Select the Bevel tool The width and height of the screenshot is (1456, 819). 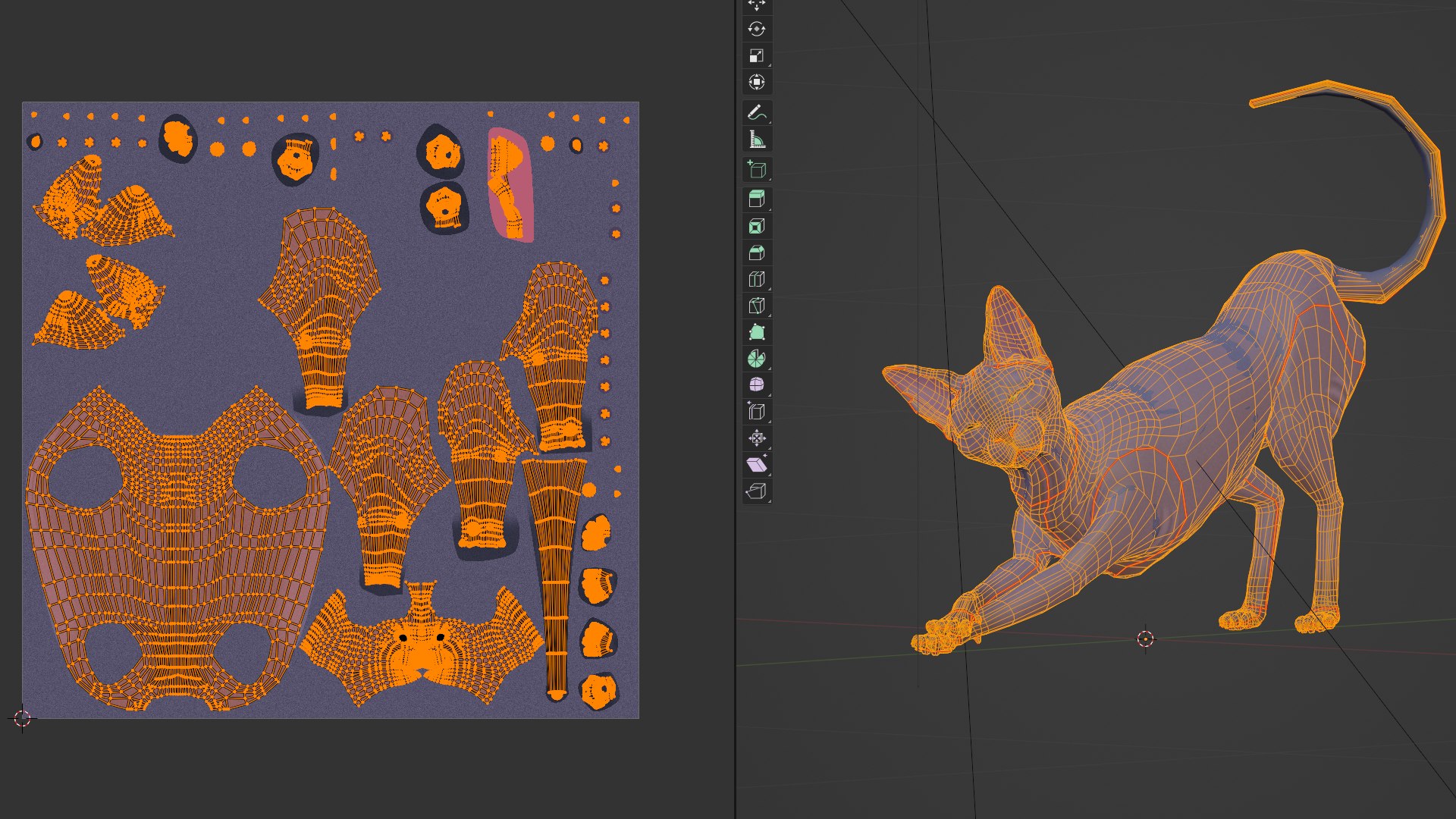point(756,253)
